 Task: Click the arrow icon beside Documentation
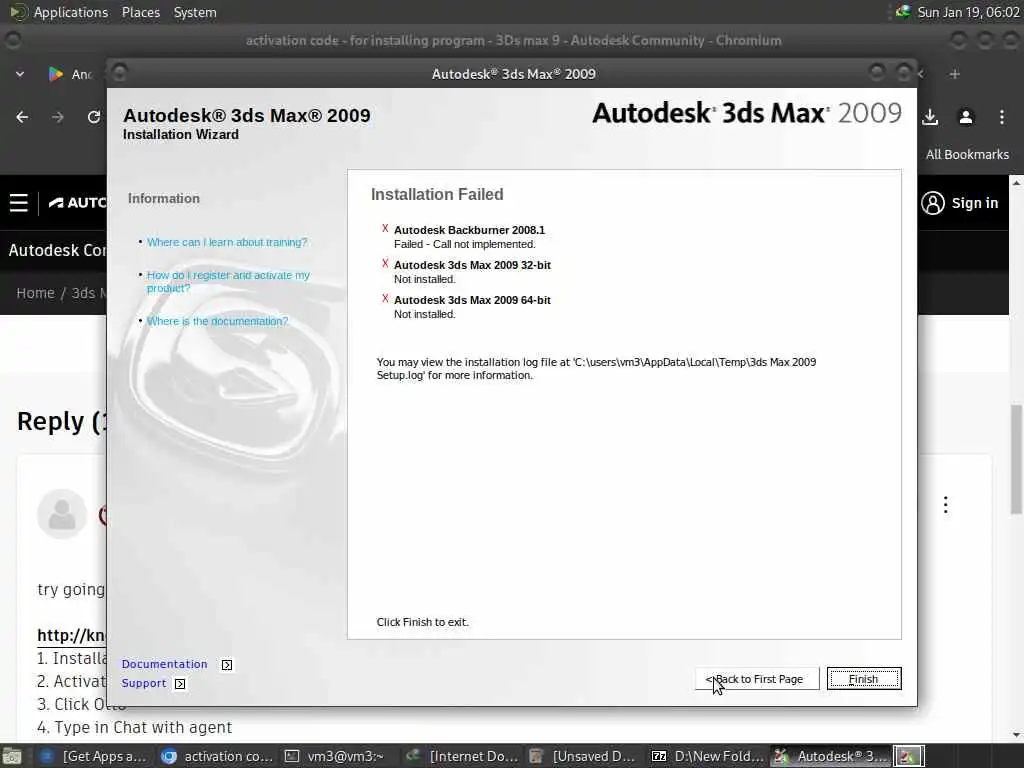[x=227, y=665]
